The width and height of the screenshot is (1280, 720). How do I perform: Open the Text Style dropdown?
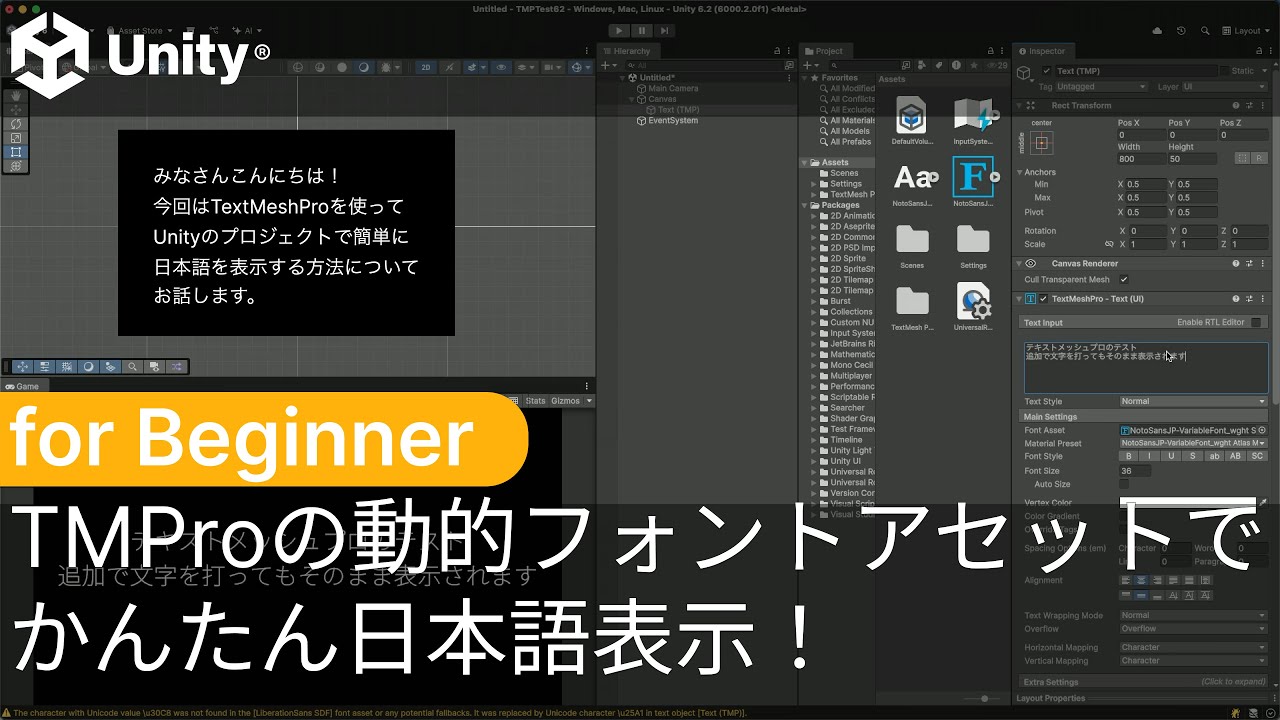click(x=1193, y=401)
